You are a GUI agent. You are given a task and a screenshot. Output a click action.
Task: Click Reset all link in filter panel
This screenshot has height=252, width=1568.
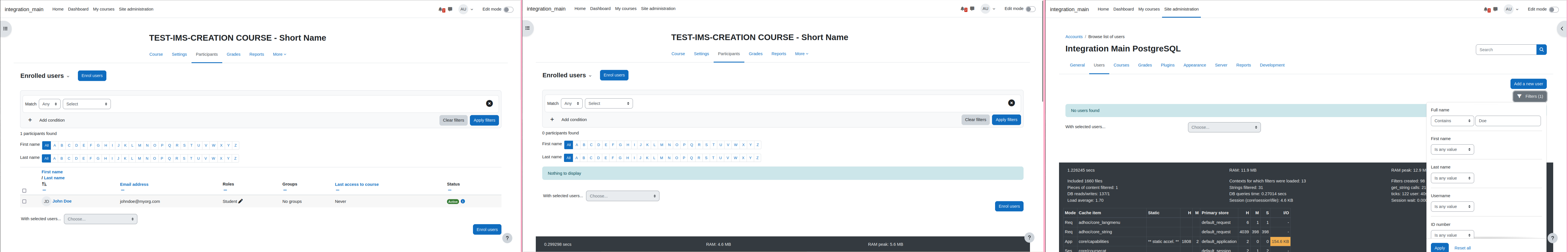(x=1462, y=248)
